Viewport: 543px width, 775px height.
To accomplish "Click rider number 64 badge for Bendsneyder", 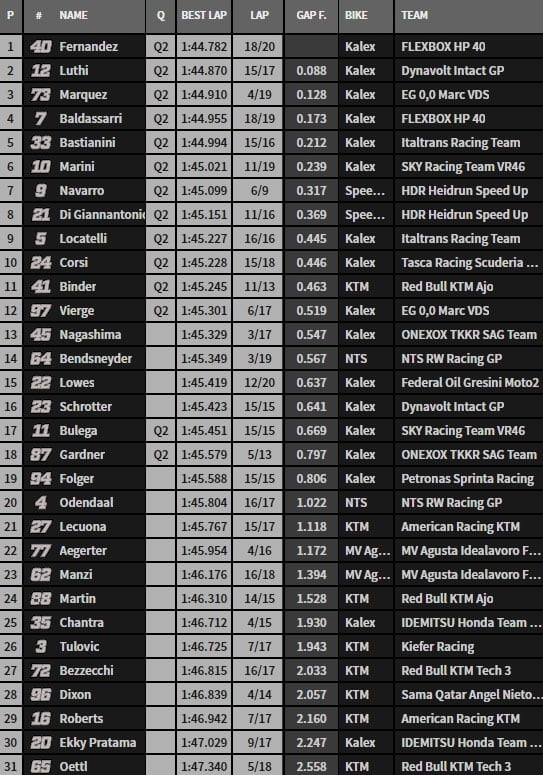I will click(41, 358).
